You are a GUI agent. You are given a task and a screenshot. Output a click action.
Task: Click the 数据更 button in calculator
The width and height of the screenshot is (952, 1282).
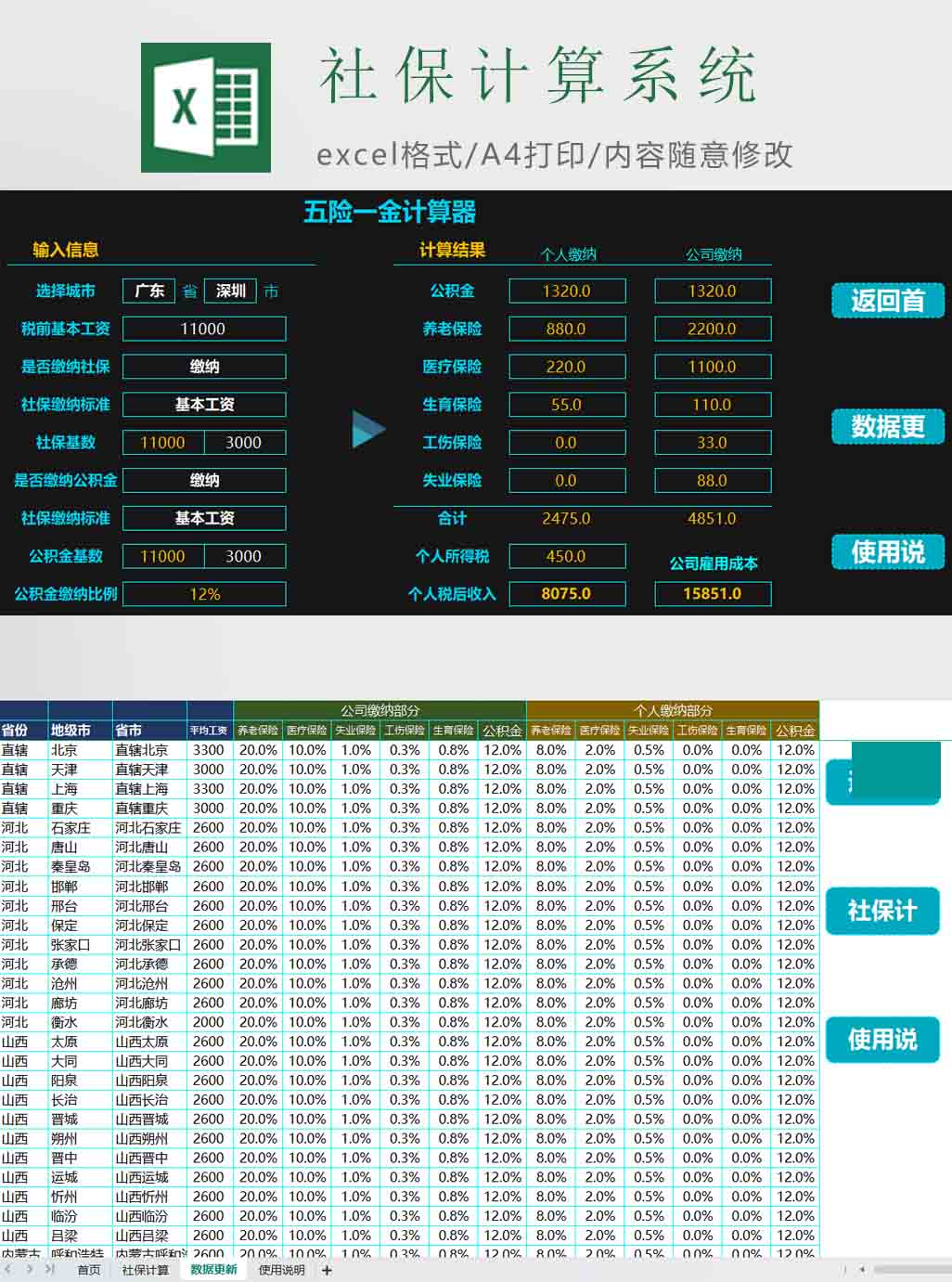[x=887, y=426]
